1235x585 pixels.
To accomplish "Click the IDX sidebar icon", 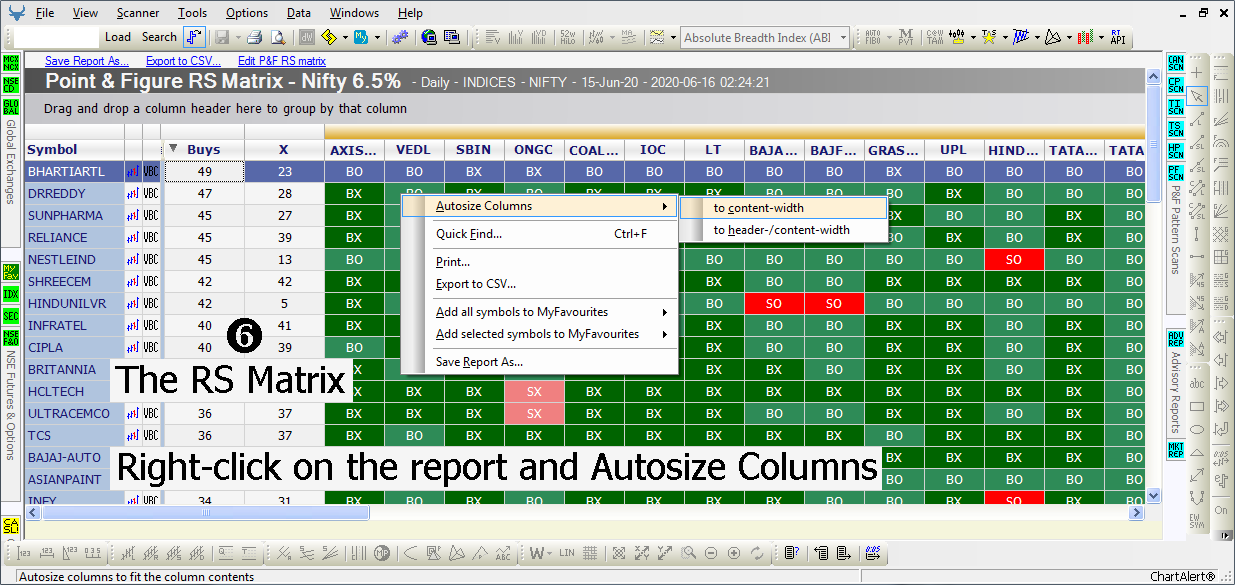I will coord(11,294).
